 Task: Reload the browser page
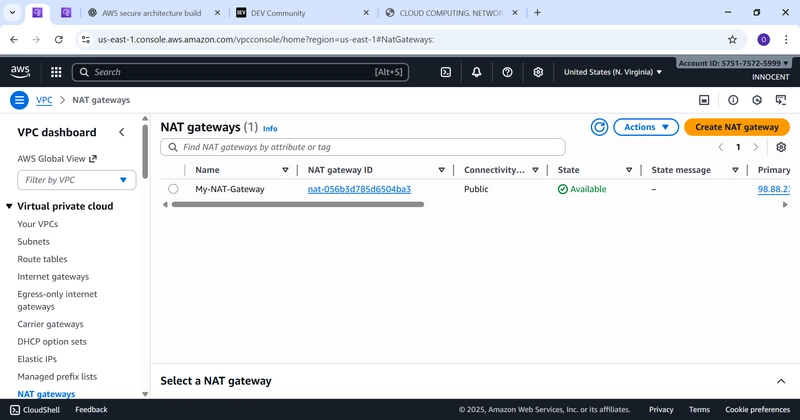coord(59,39)
